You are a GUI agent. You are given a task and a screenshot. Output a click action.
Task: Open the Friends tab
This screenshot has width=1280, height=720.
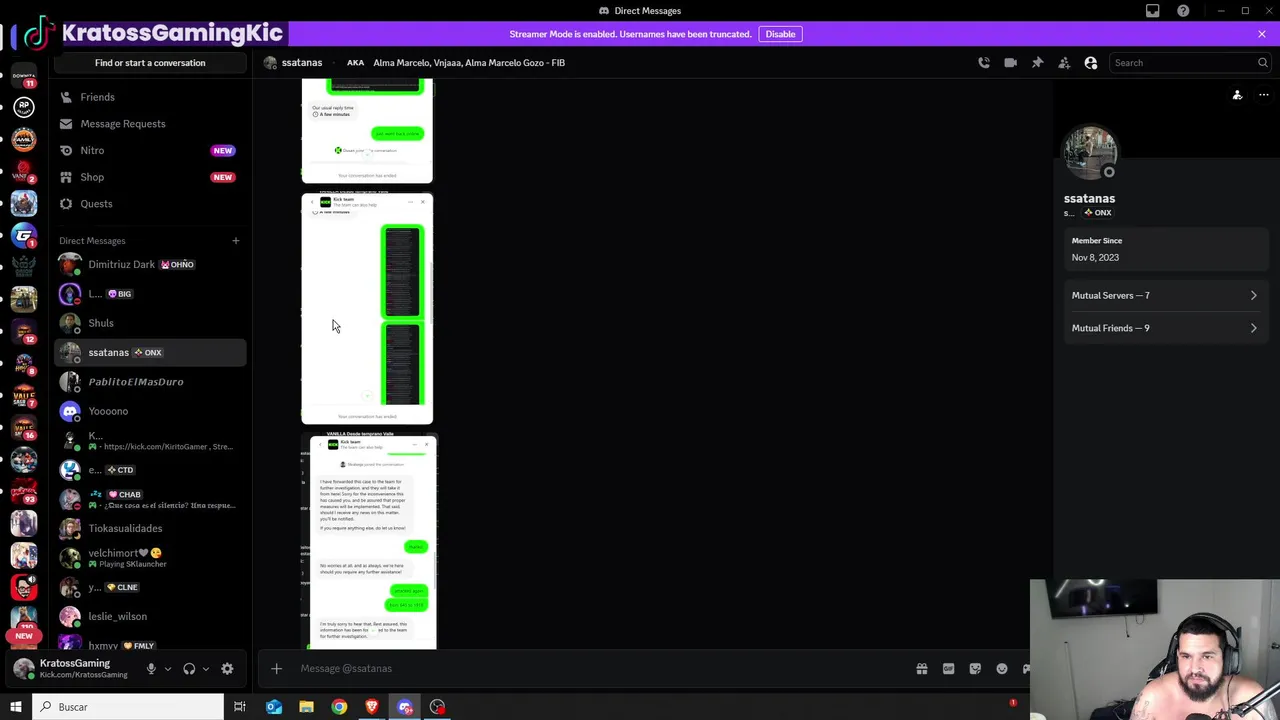point(150,97)
